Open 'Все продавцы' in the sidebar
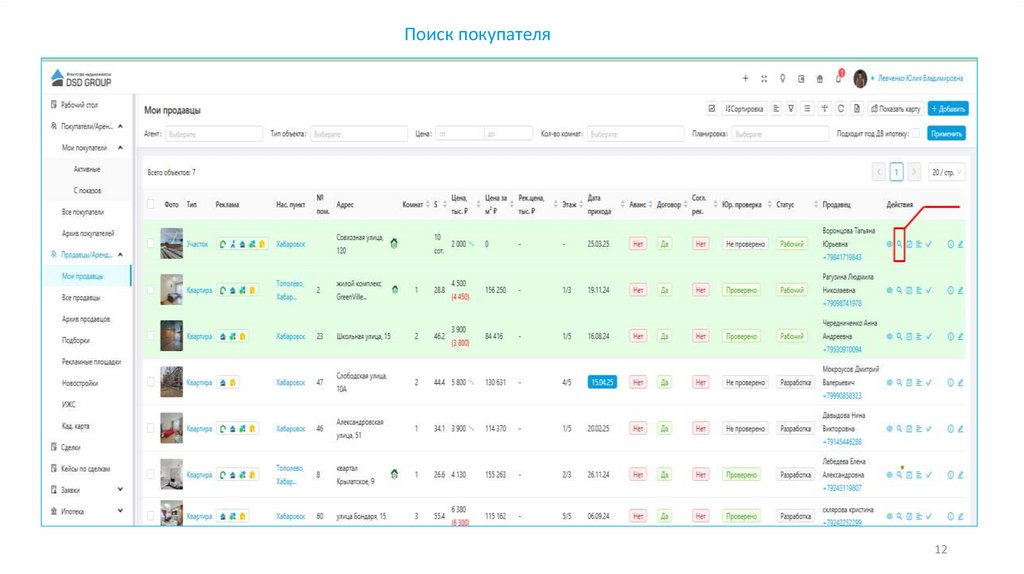 82,298
